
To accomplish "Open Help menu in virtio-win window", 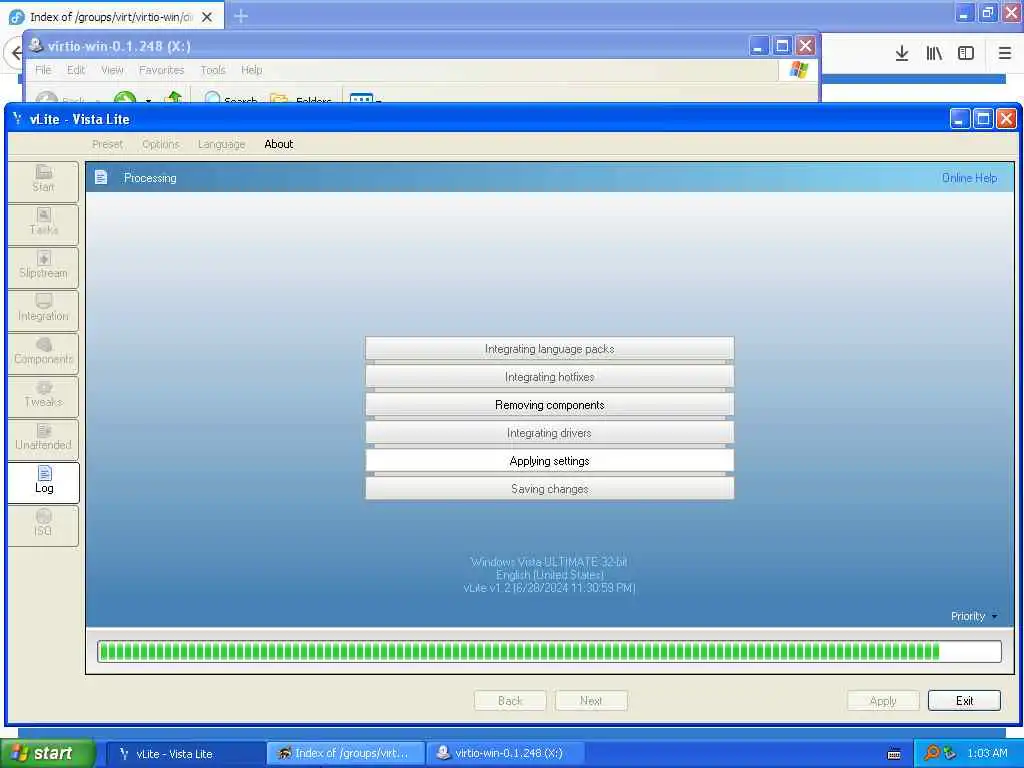I will (251, 69).
